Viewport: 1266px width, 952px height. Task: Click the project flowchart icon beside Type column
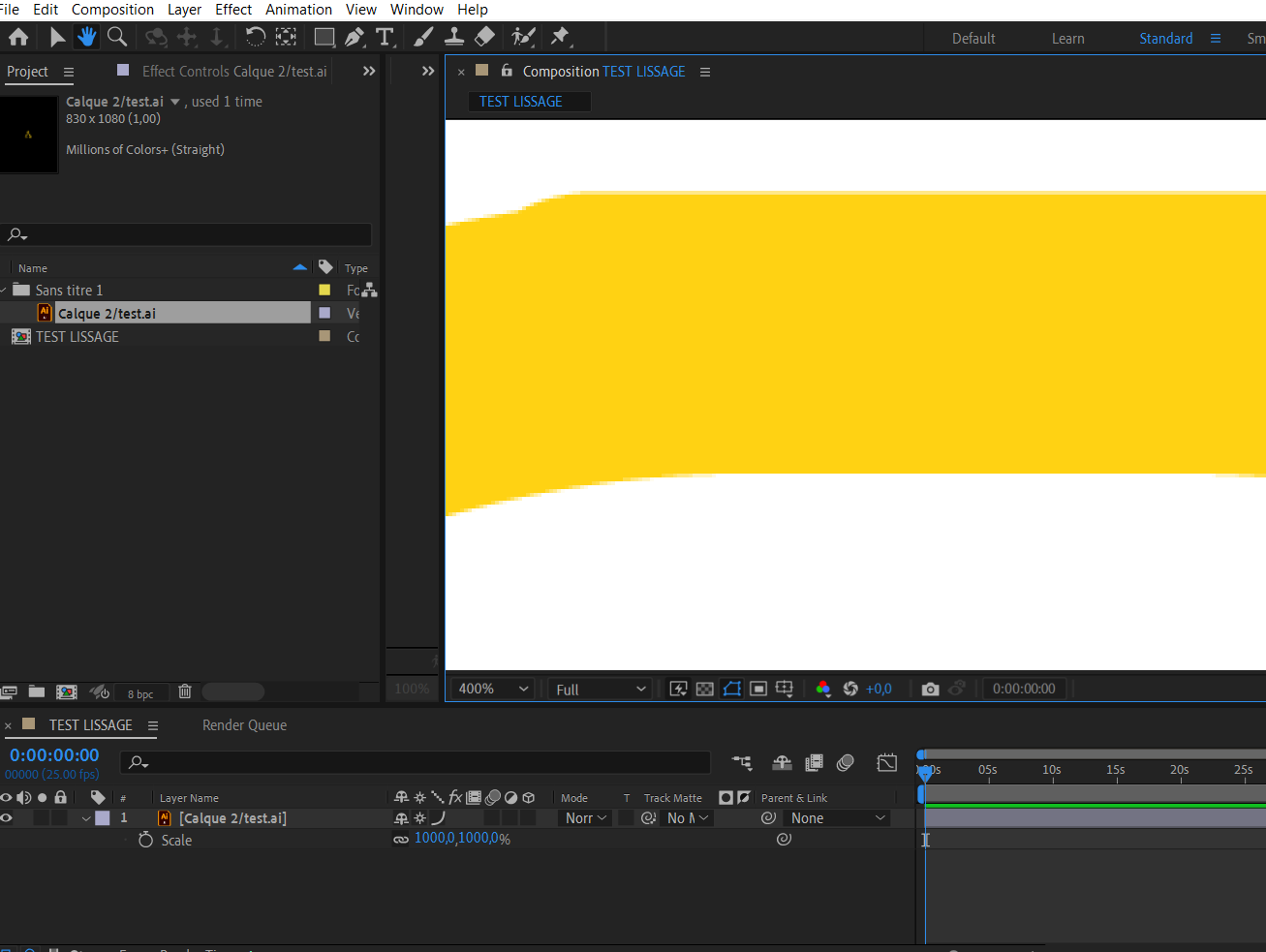[x=370, y=290]
